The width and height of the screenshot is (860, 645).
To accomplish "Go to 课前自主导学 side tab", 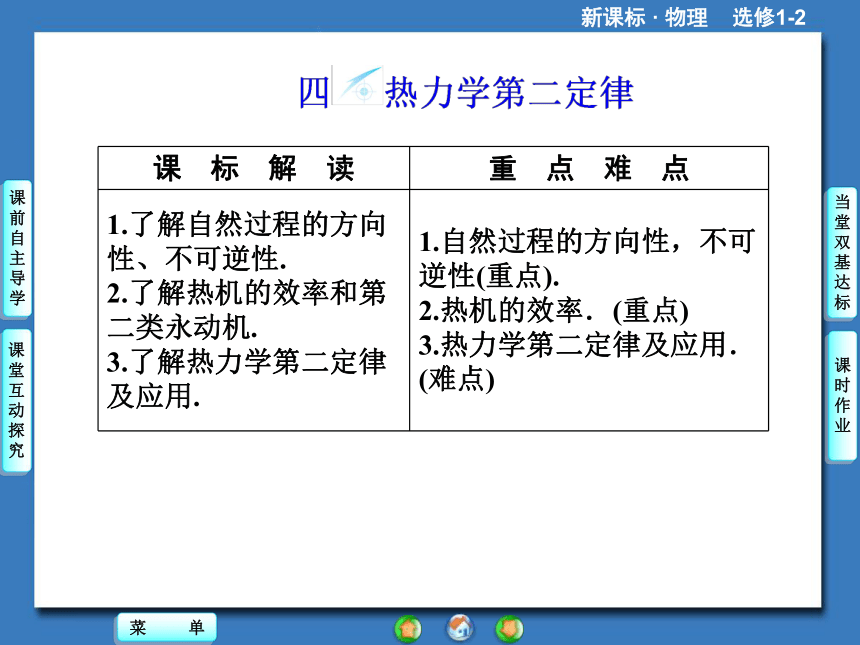I will 17,248.
